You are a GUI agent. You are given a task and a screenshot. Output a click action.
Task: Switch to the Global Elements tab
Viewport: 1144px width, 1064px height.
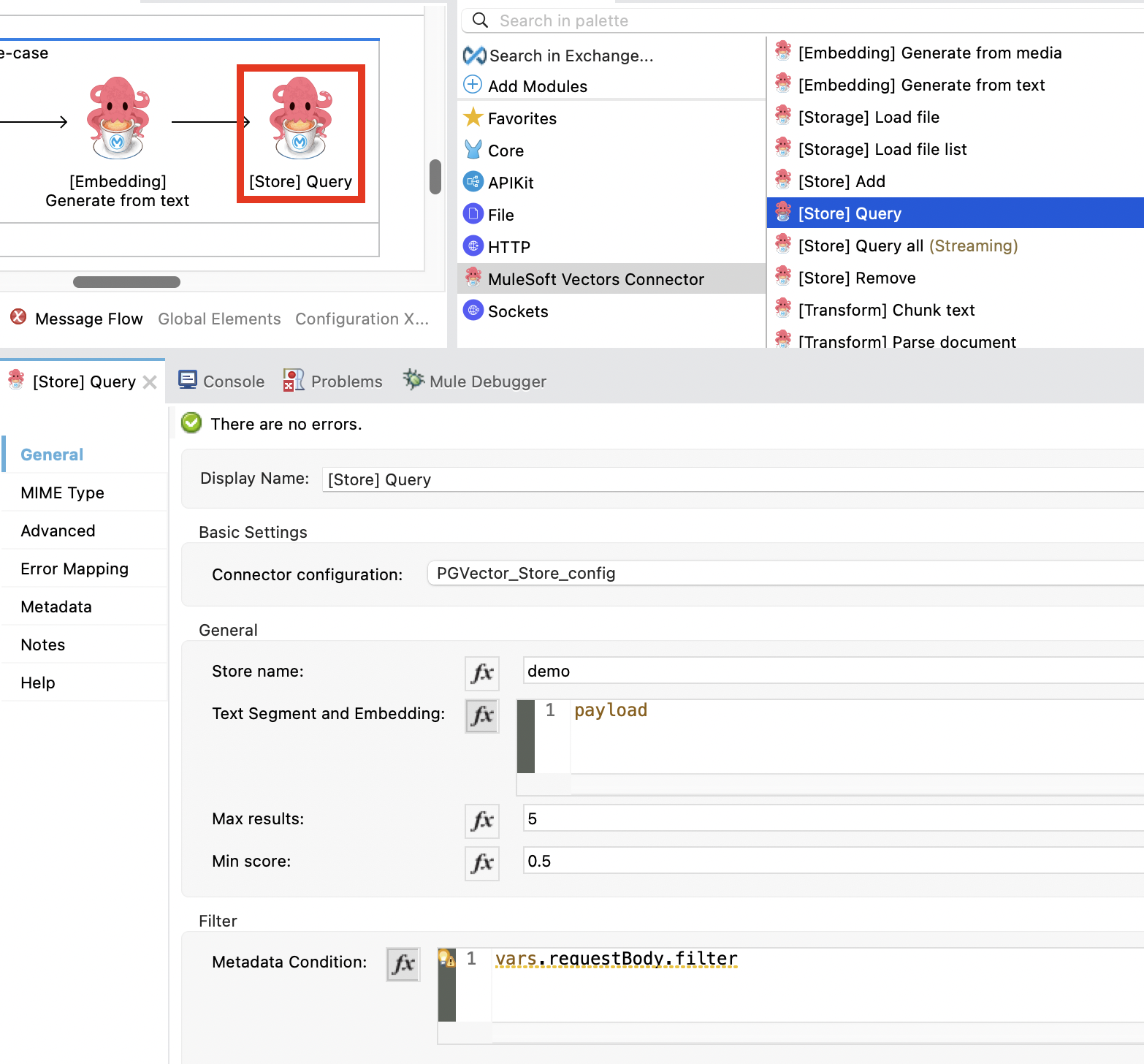pos(219,319)
